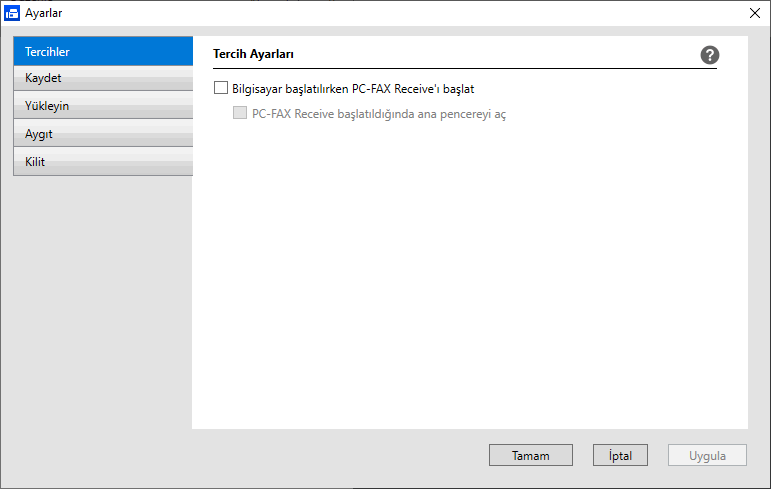This screenshot has height=489, width=771.
Task: Tick the 'ana pencereyi aç' checkbox box
Action: (x=240, y=113)
